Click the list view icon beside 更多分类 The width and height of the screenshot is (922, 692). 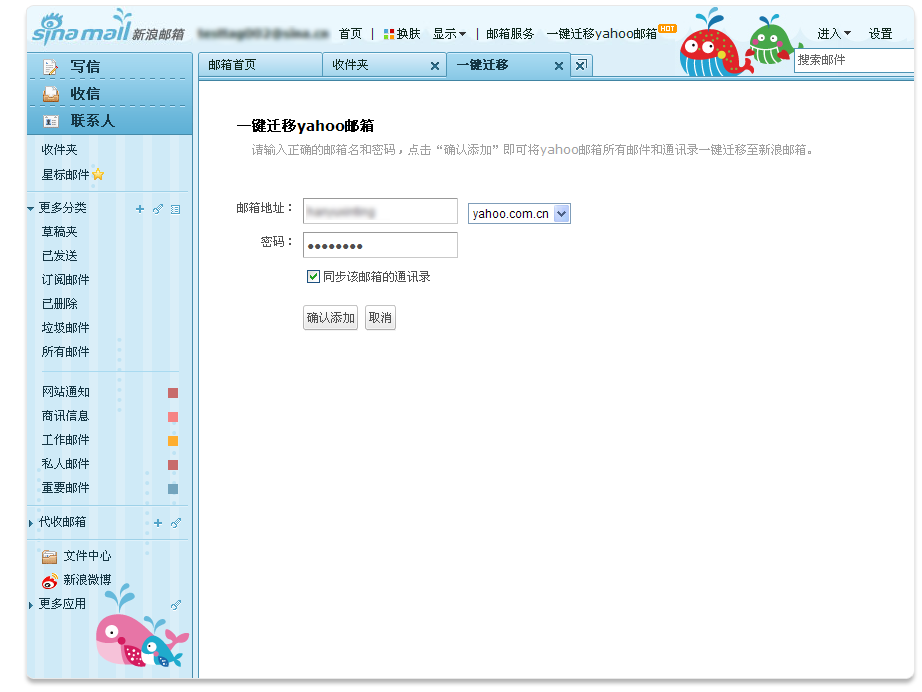175,209
